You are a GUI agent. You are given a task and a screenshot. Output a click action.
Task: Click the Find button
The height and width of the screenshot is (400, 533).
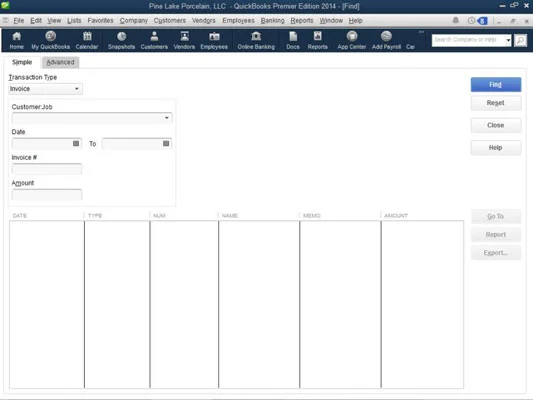point(496,84)
